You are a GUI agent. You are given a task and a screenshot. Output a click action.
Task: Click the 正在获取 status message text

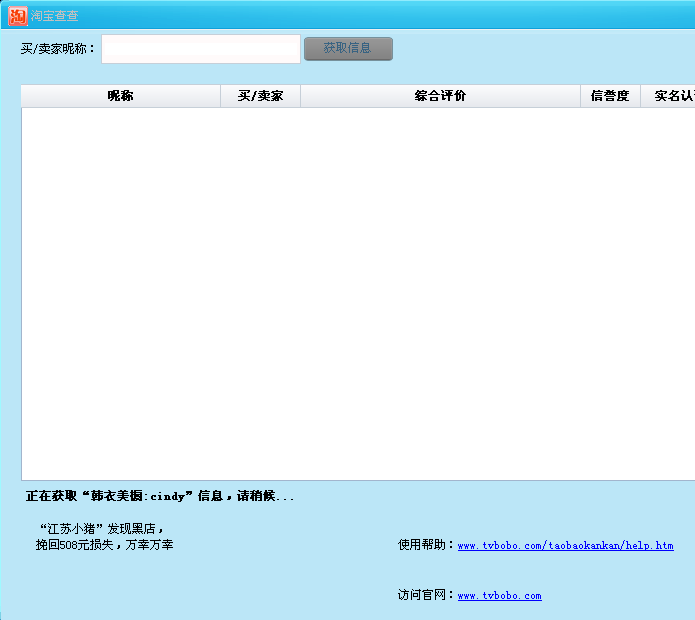tap(160, 496)
